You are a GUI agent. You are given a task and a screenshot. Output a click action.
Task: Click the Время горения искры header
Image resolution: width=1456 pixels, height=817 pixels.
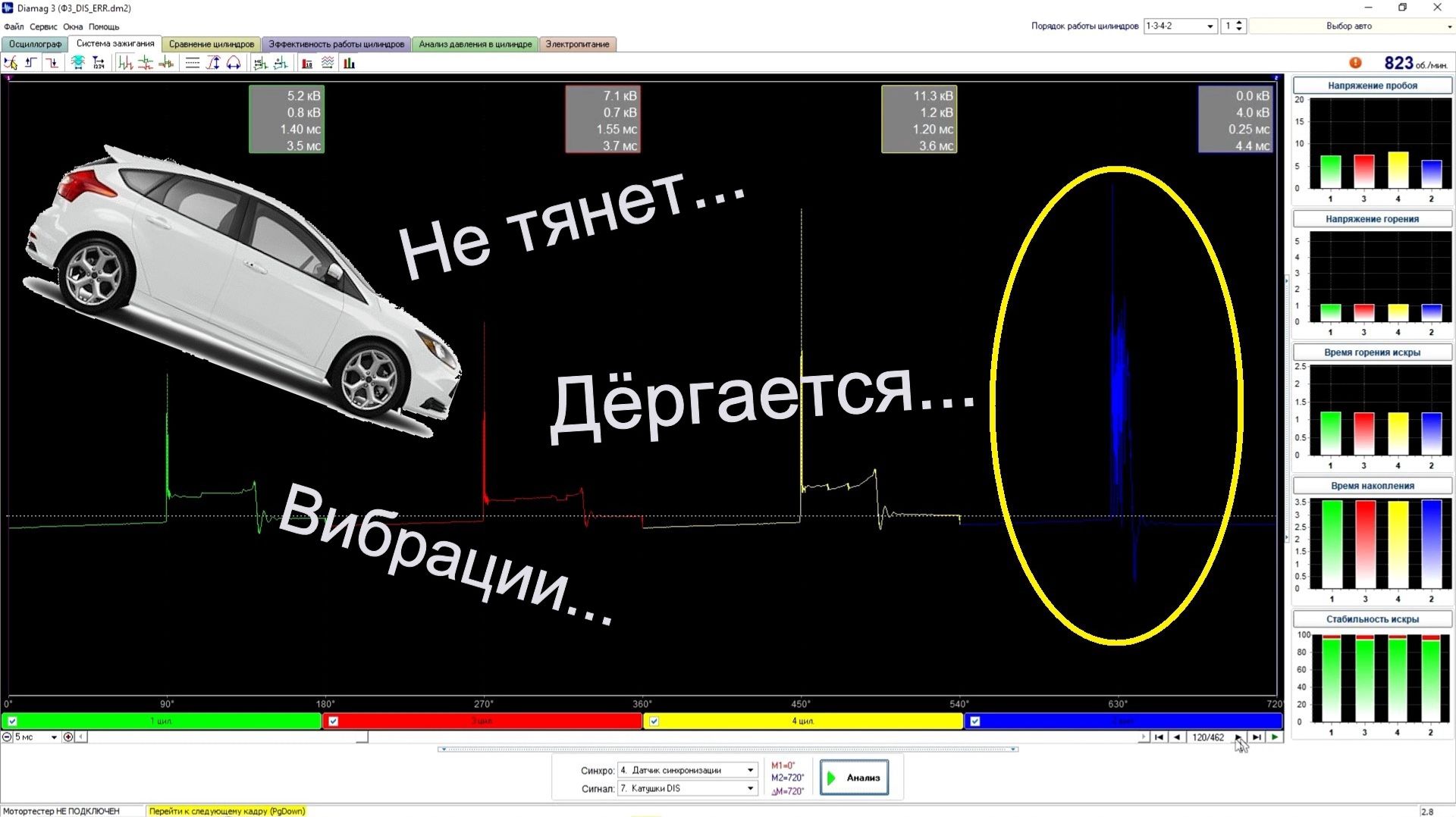point(1372,352)
